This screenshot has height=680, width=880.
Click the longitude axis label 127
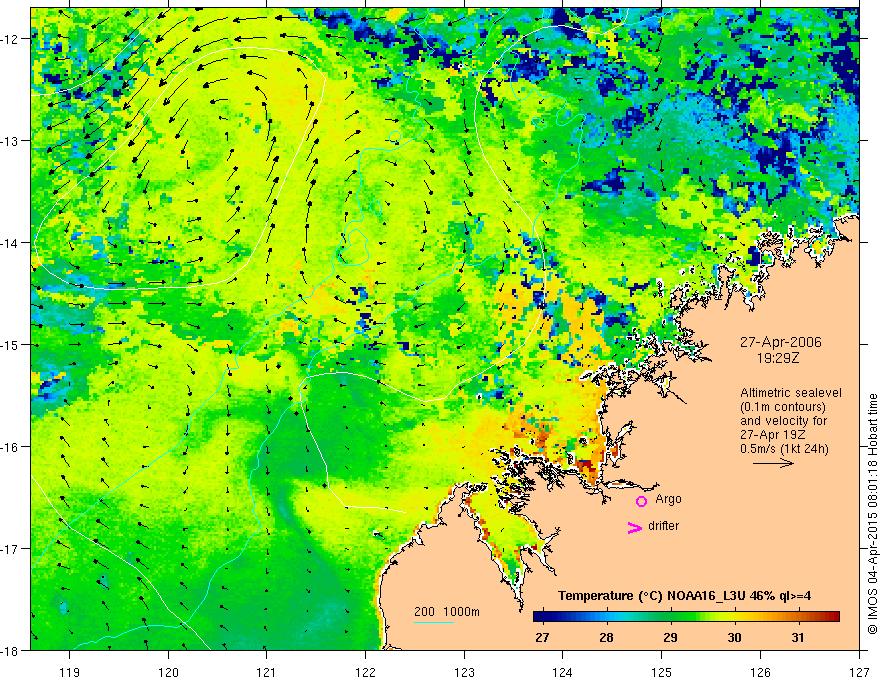(859, 672)
